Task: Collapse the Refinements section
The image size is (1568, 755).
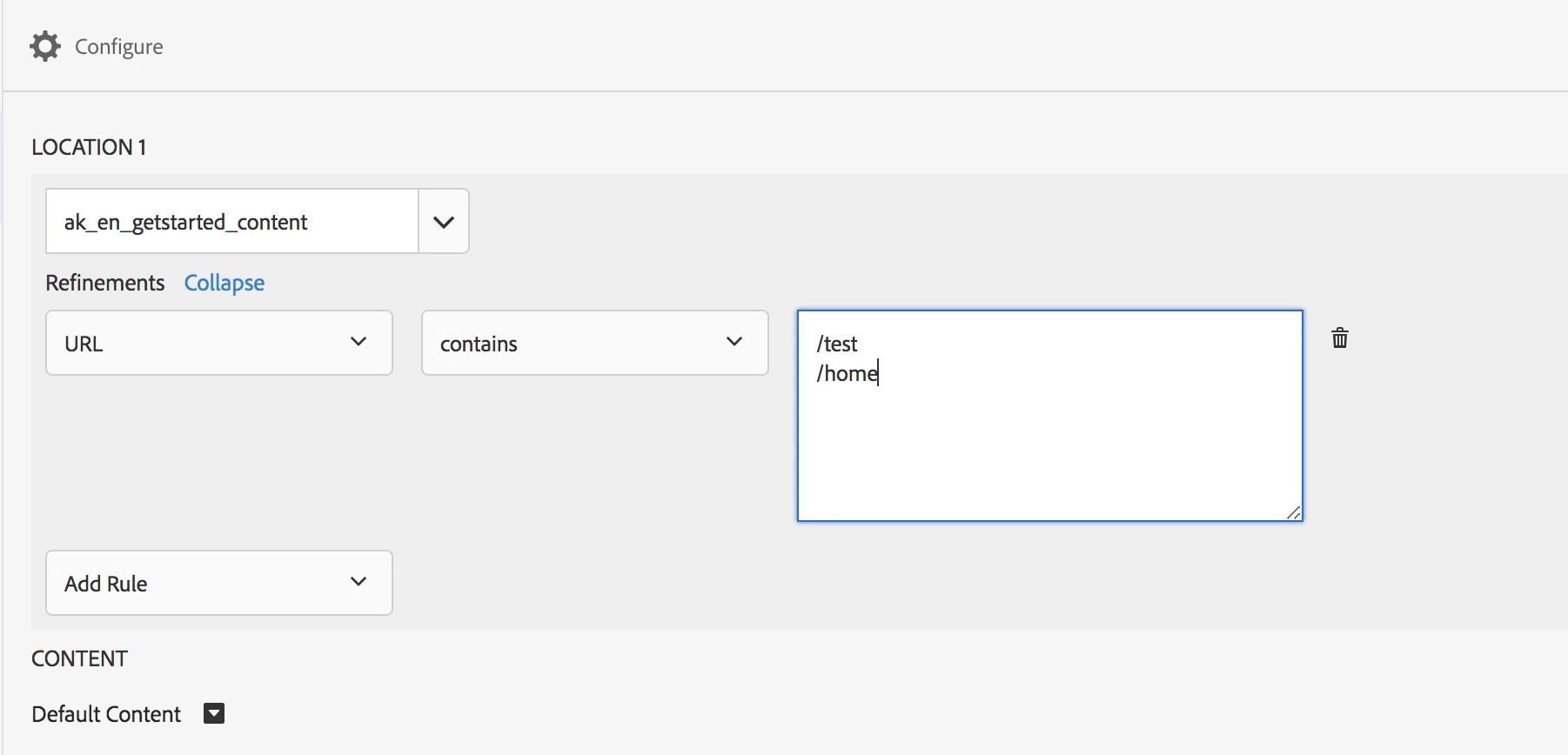Action: [x=224, y=283]
